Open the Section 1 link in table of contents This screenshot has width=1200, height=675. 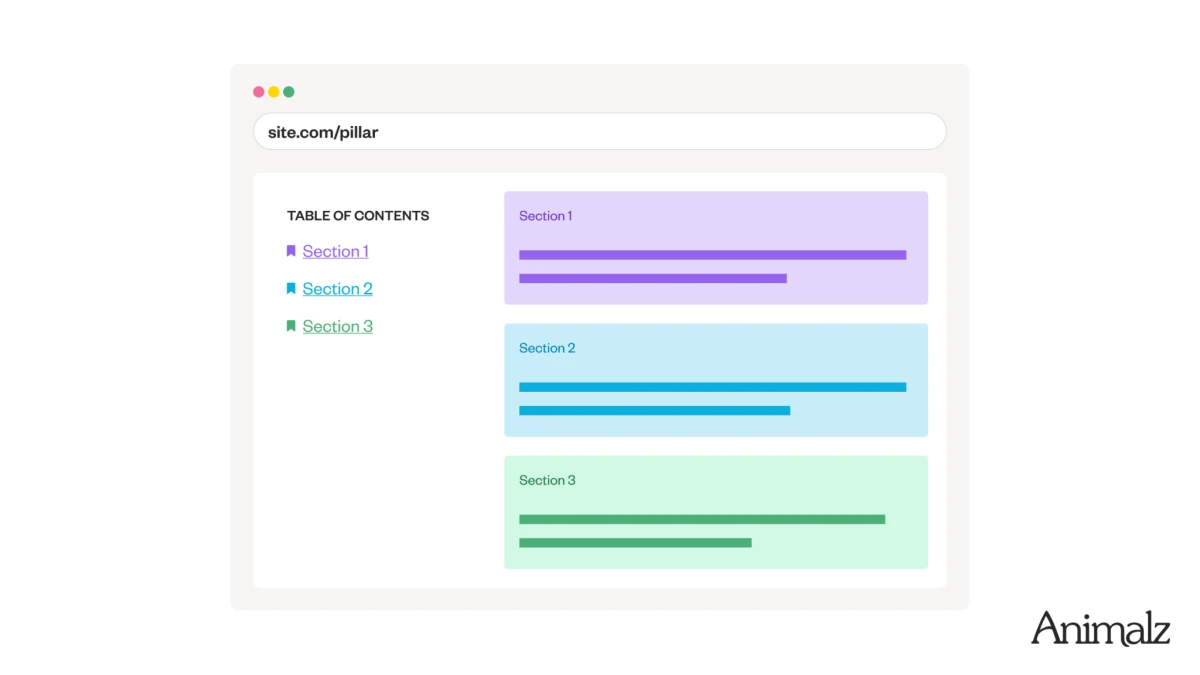[x=336, y=251]
